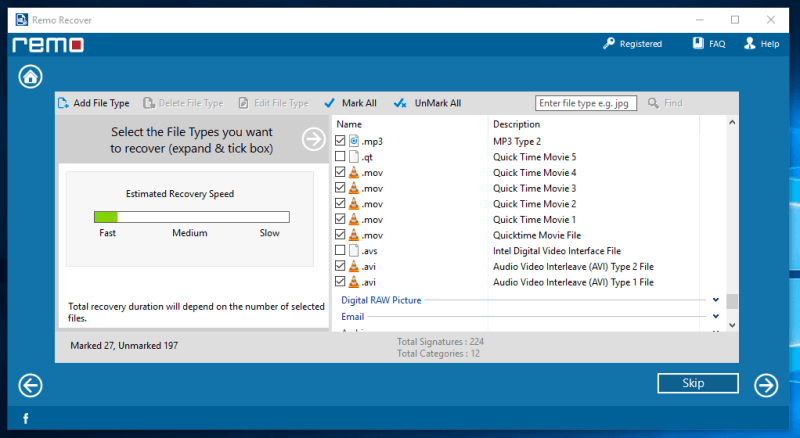The image size is (800, 438).
Task: Uncheck the Quick Time Movie 4 checkbox
Action: (x=340, y=172)
